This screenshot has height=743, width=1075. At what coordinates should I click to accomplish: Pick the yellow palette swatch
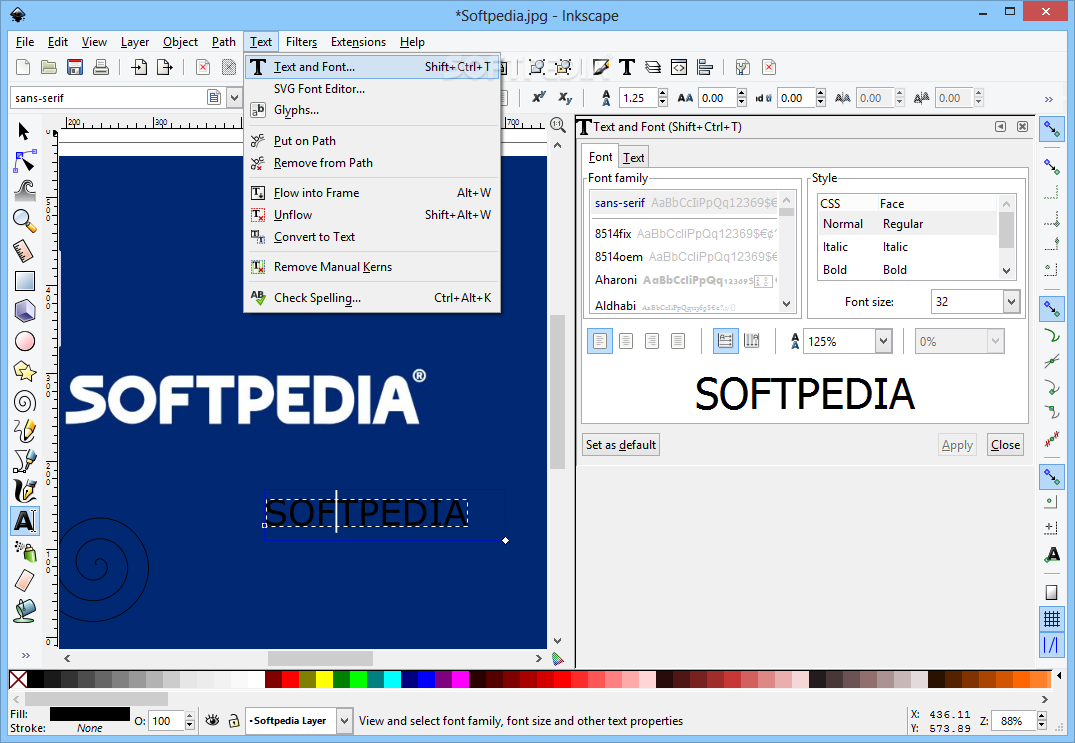[324, 679]
